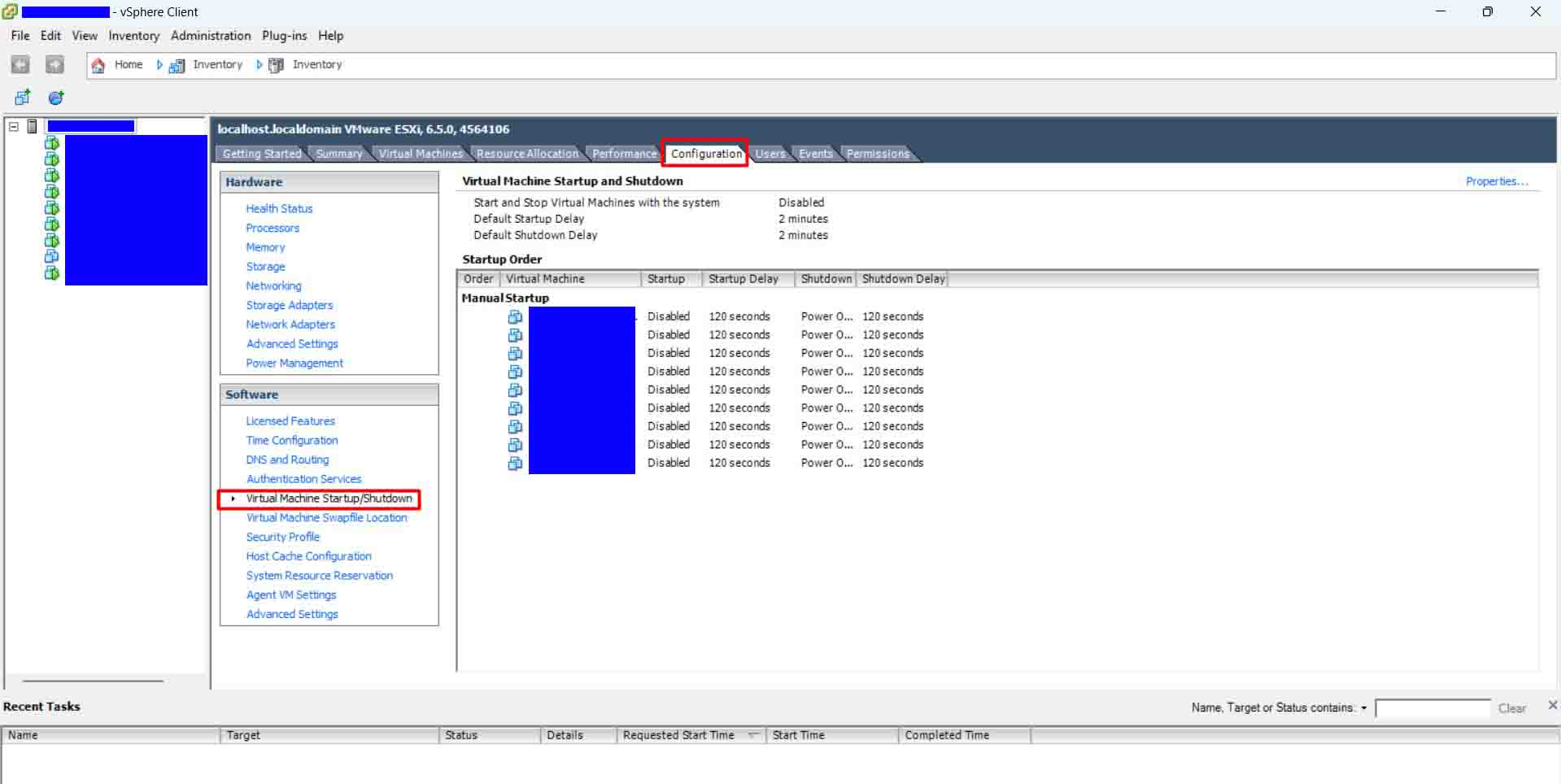
Task: Click the New Virtual Machine toolbar icon
Action: [23, 98]
